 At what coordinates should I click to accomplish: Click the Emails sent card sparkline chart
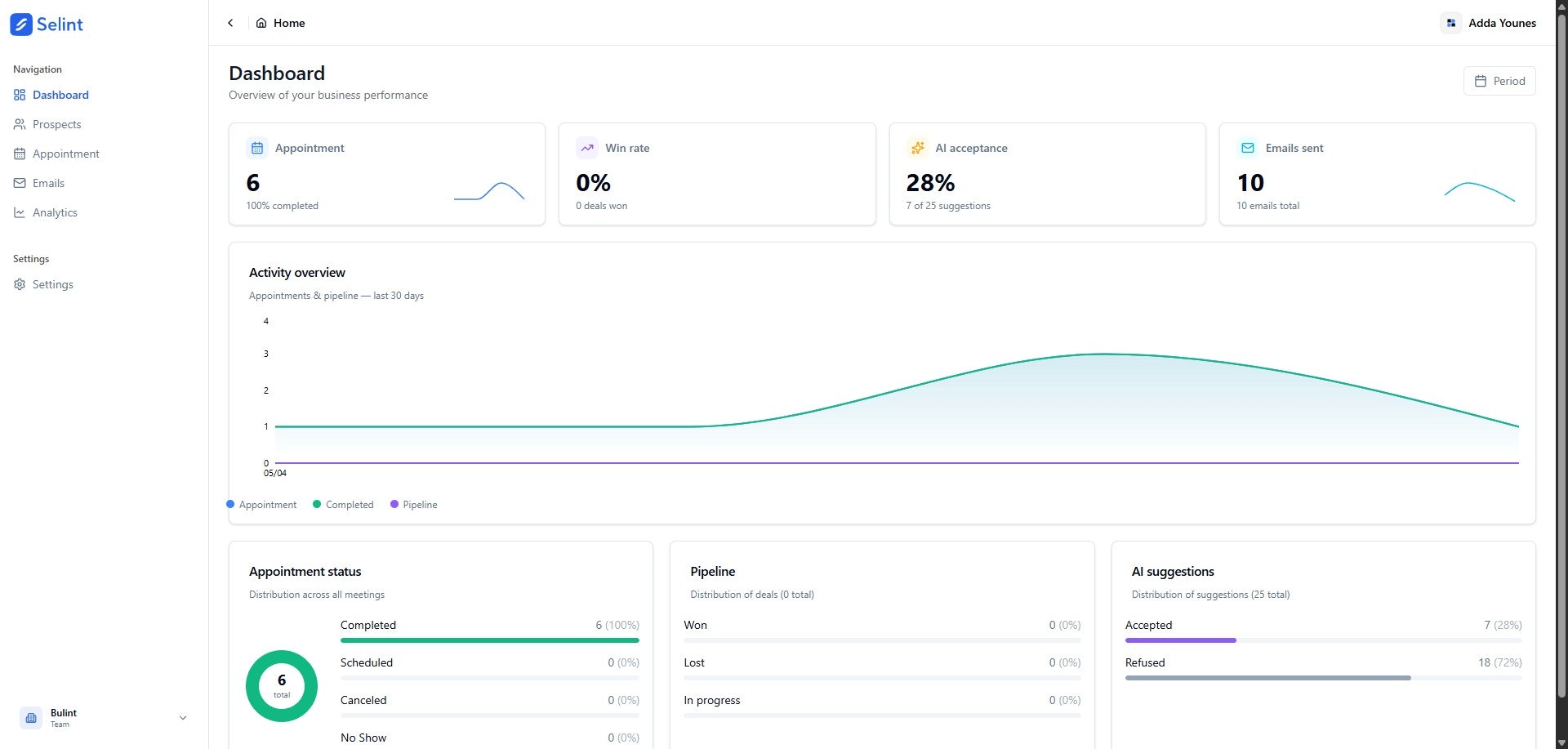1480,191
